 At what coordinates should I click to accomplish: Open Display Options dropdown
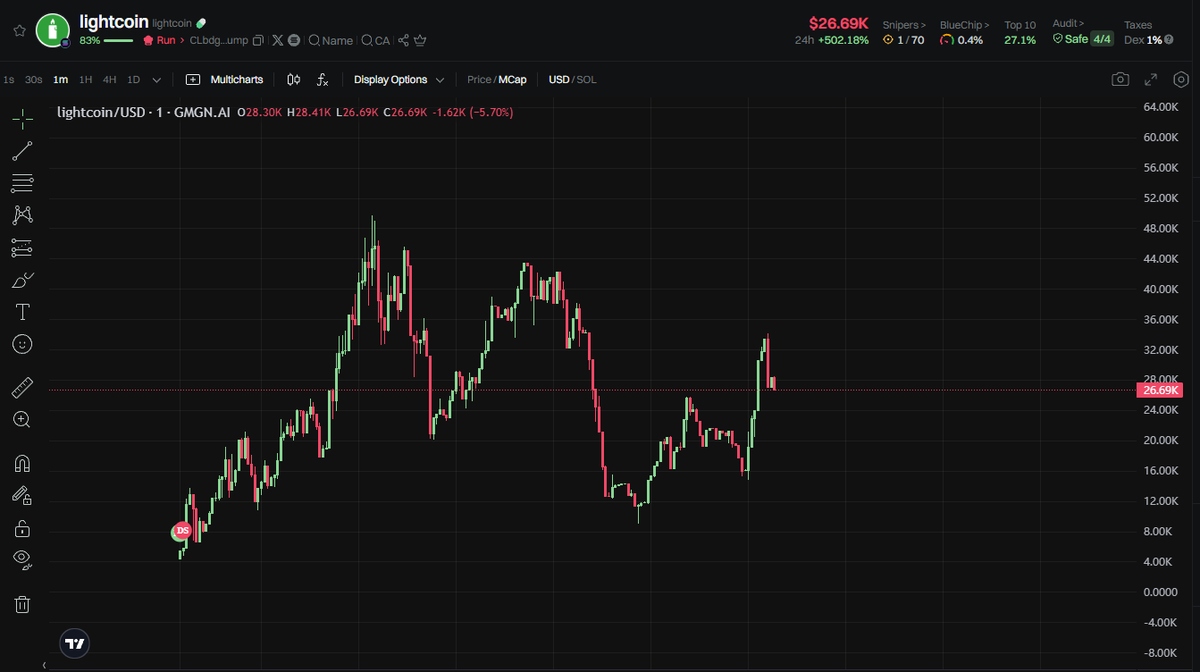pos(399,79)
